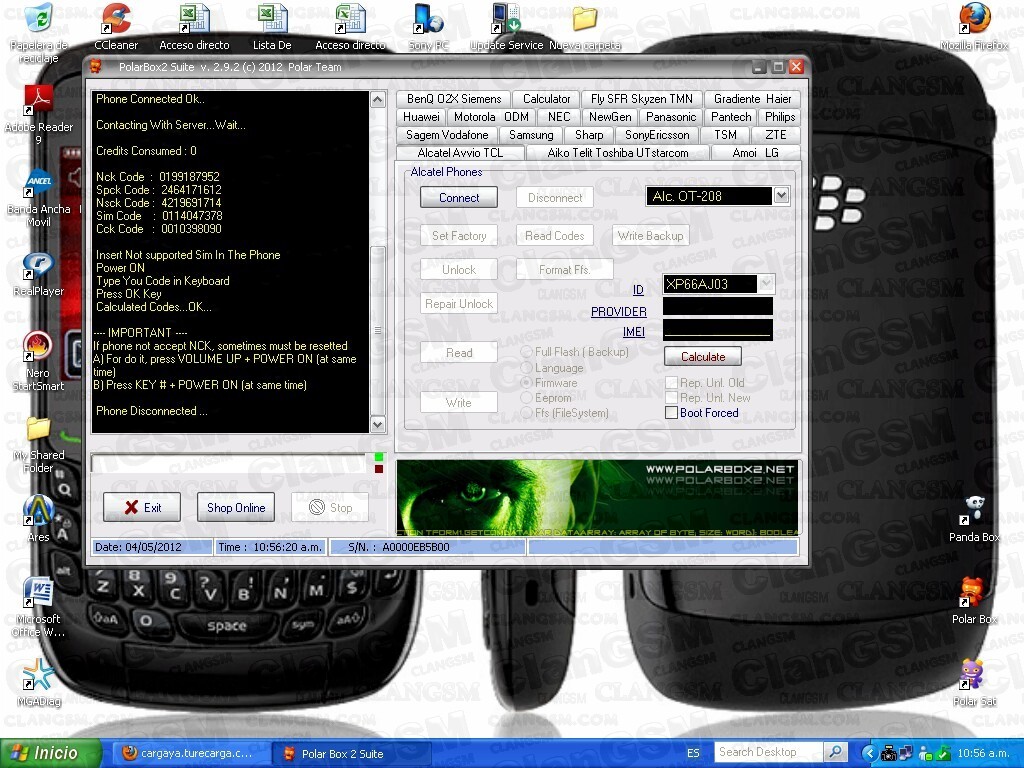Screen dimensions: 1024x768
Task: Click the Read Codes button
Action: 554,236
